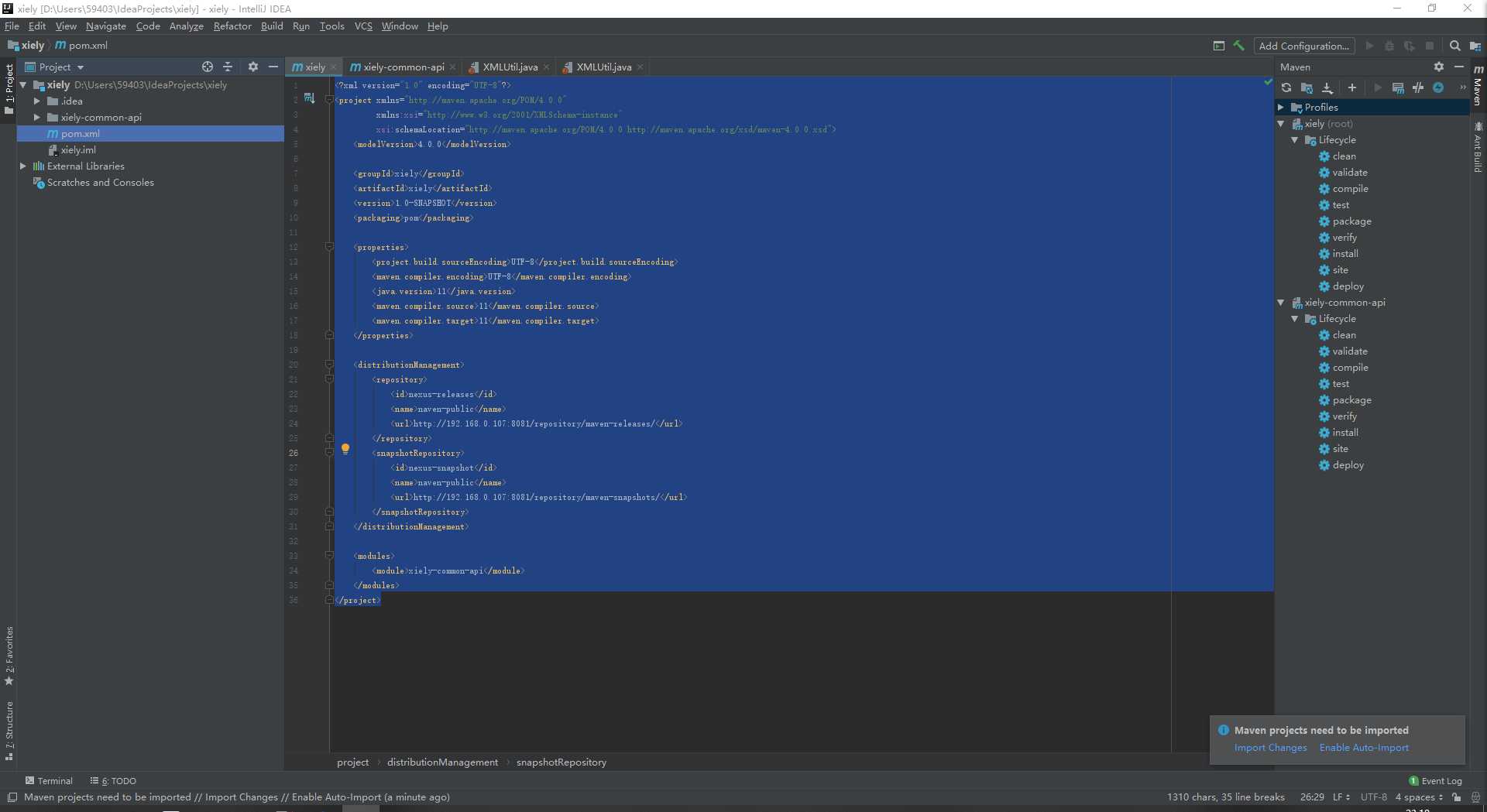Click the intention lightbulb on line 26

coord(345,449)
